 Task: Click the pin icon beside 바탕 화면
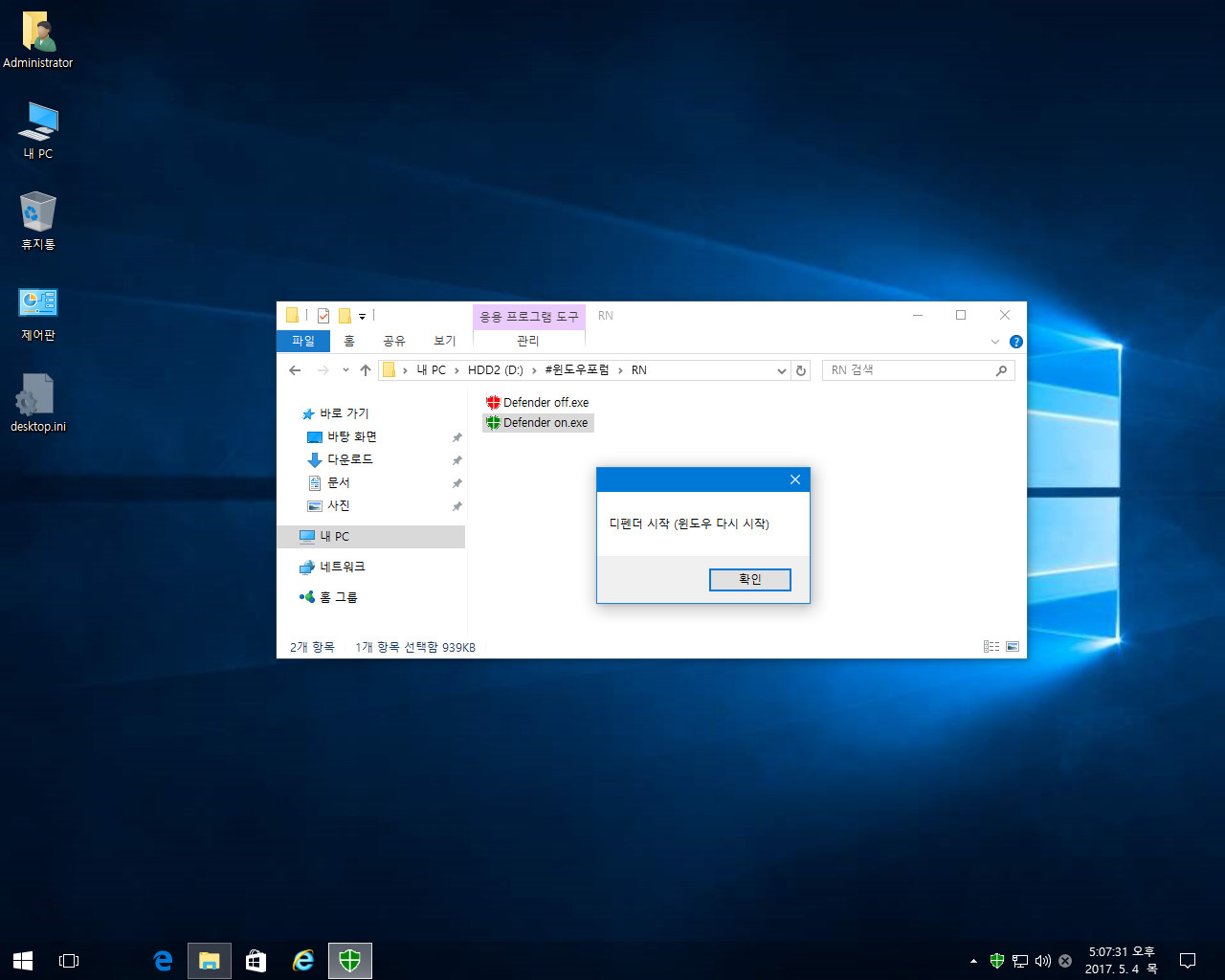tap(457, 437)
